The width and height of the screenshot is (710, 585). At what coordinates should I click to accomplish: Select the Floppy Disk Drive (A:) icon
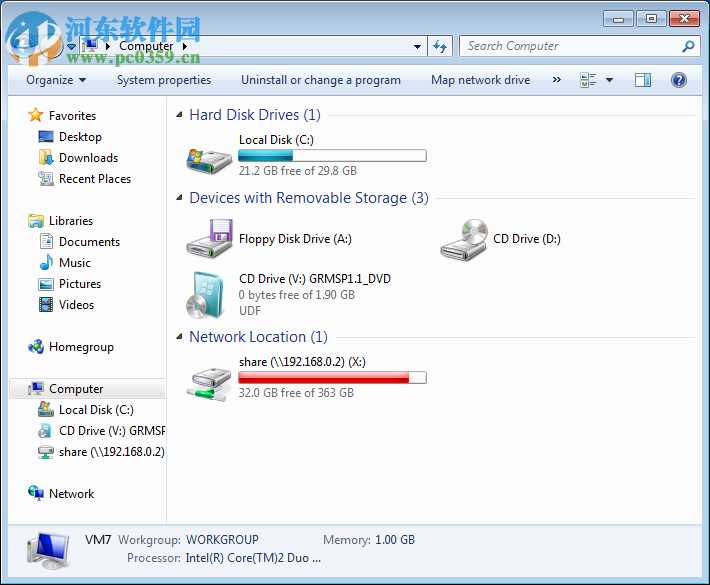click(x=210, y=239)
